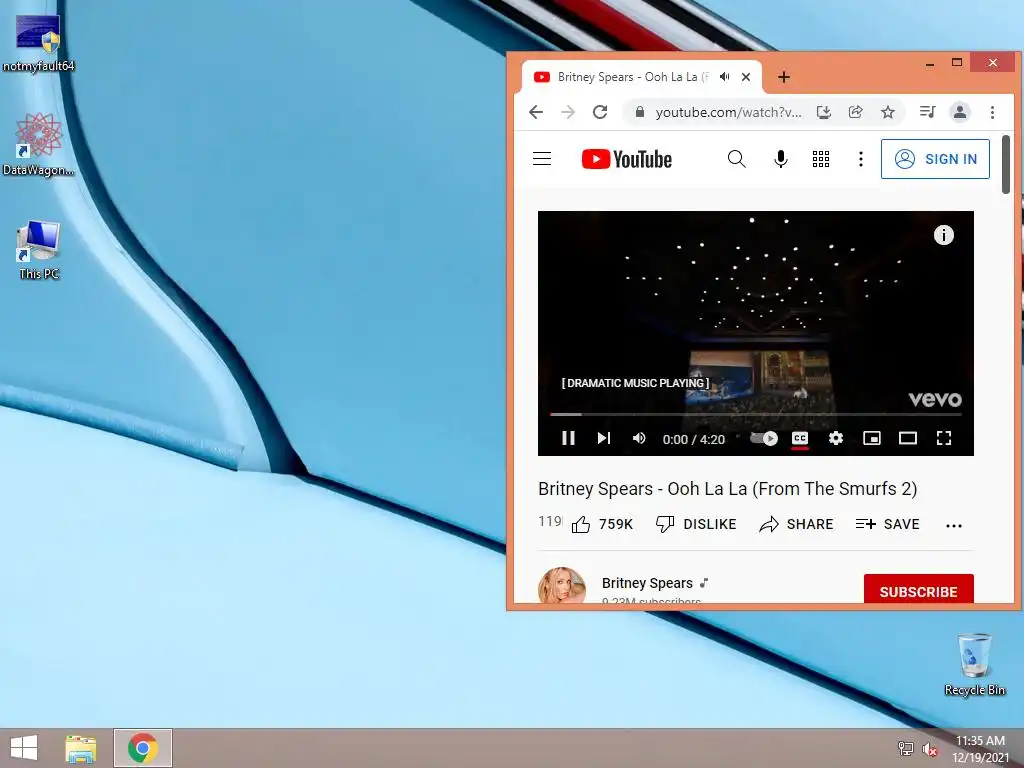Open YouTube apps grid

tap(821, 159)
